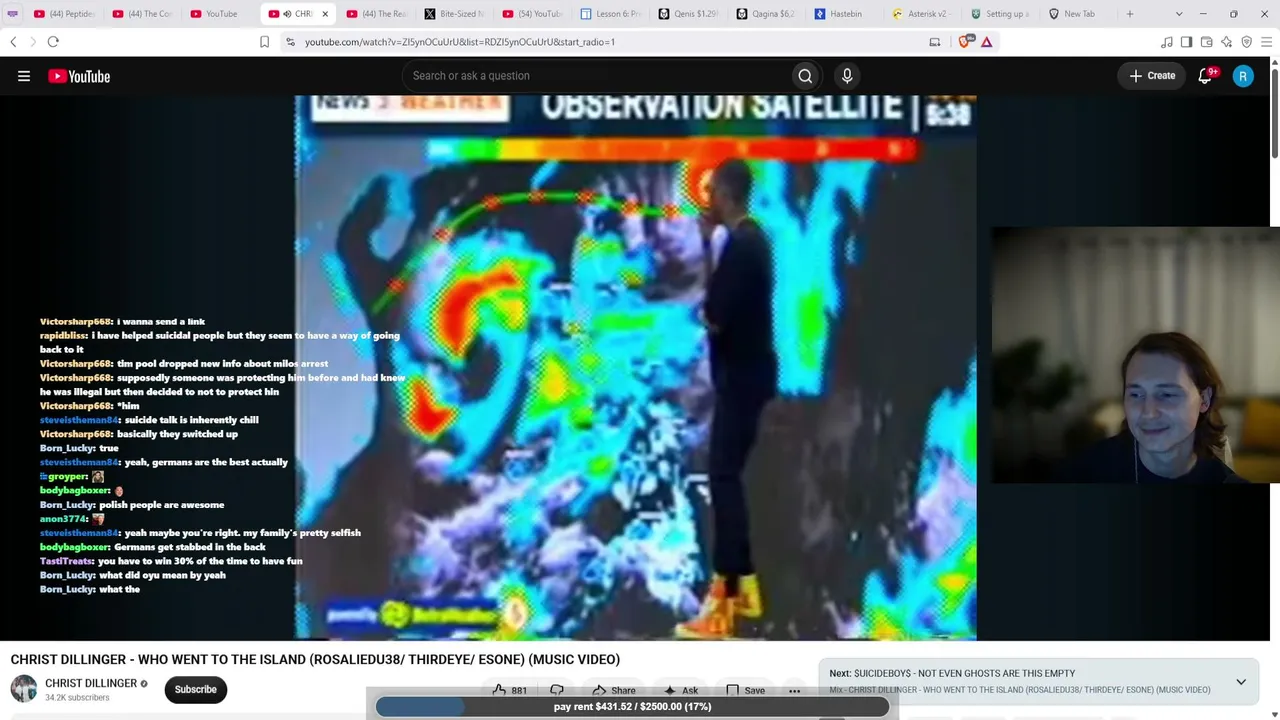Viewport: 1280px width, 720px height.
Task: Bookmark this page in address bar
Action: pos(264,42)
